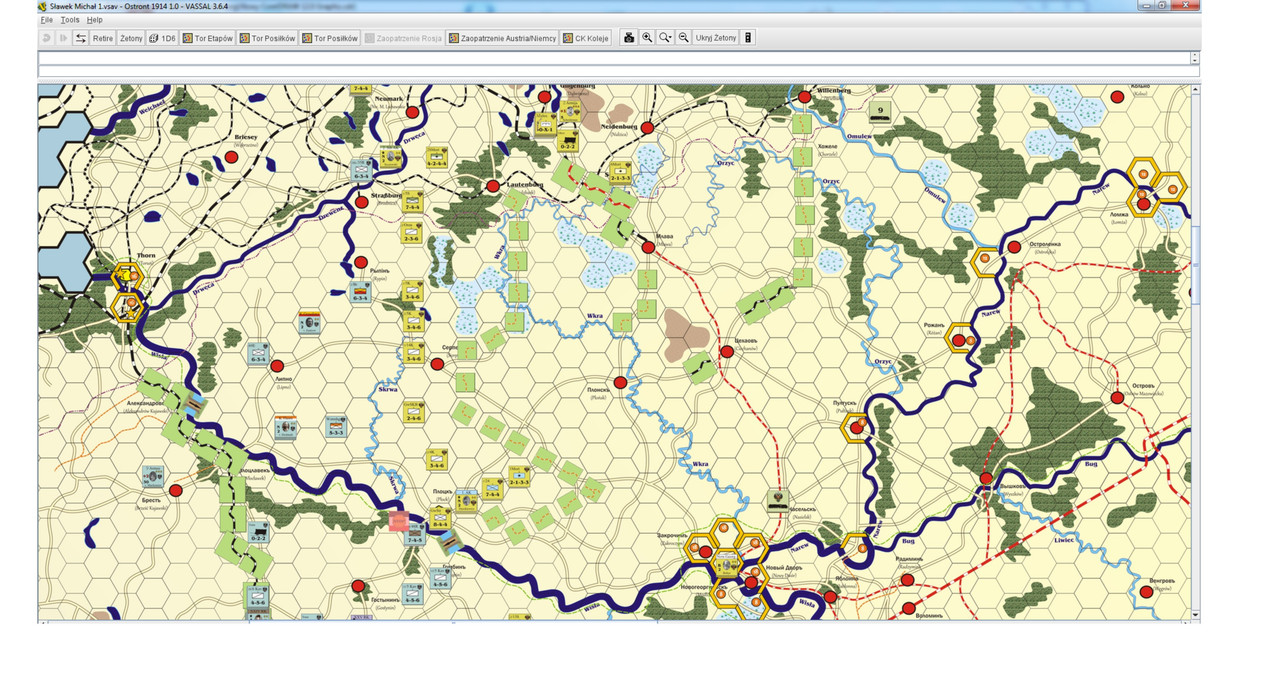
Task: Open Tor Posiłków button beside Zaopatrzenie Rosja
Action: click(329, 38)
